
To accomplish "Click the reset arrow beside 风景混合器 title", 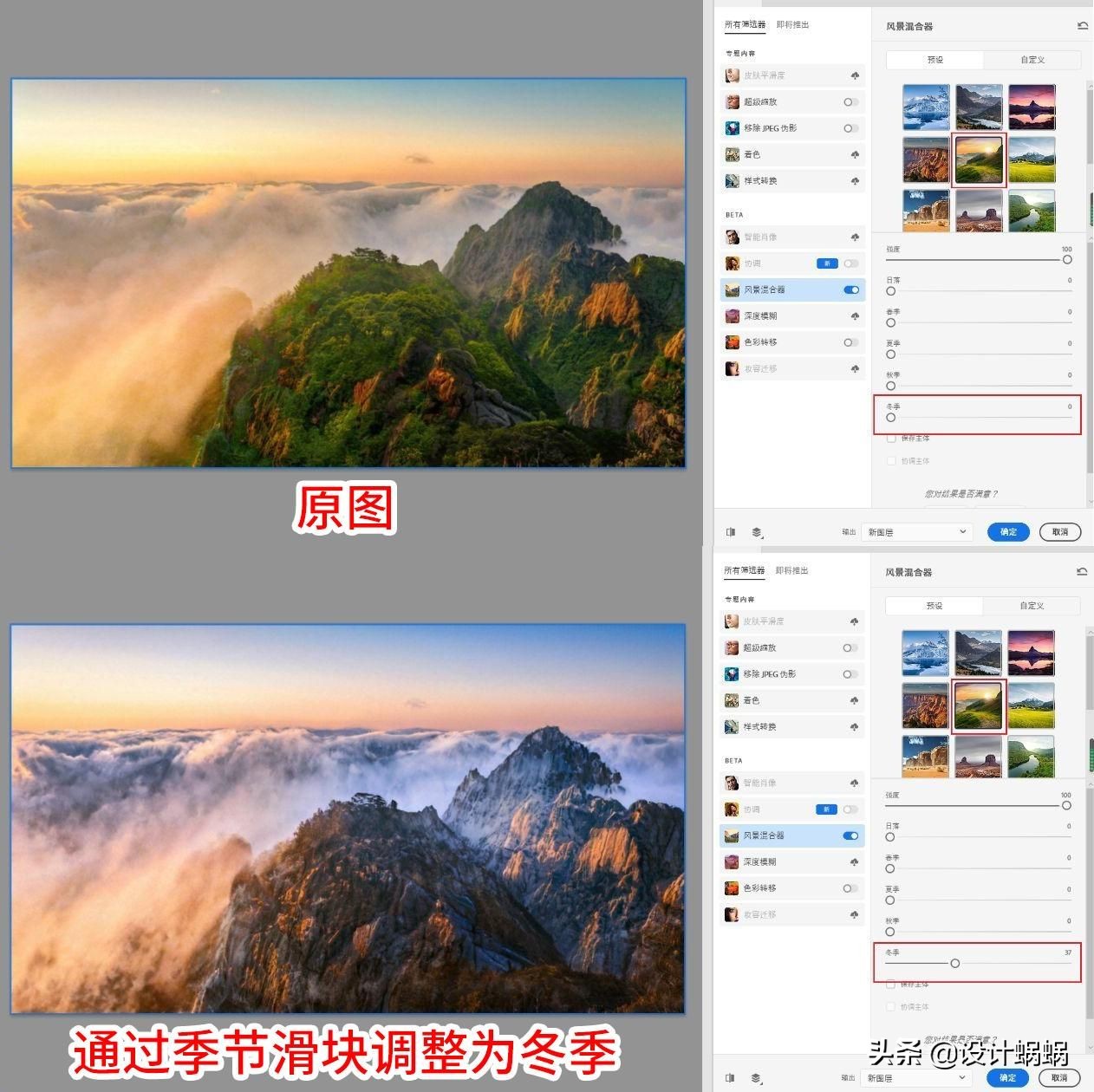I will (x=1081, y=26).
